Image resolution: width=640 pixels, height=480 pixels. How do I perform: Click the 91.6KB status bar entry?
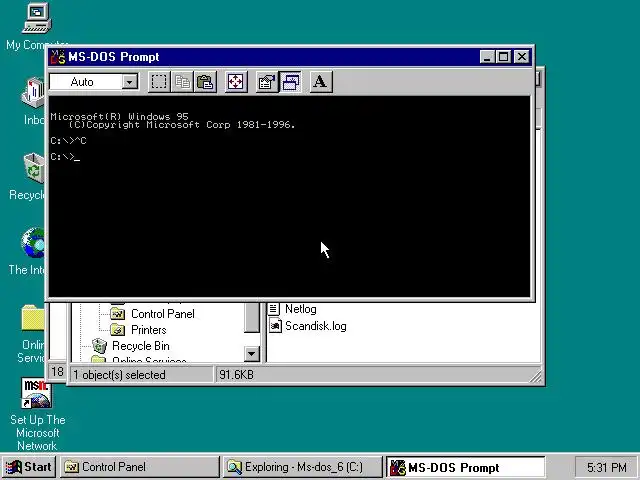click(x=236, y=375)
